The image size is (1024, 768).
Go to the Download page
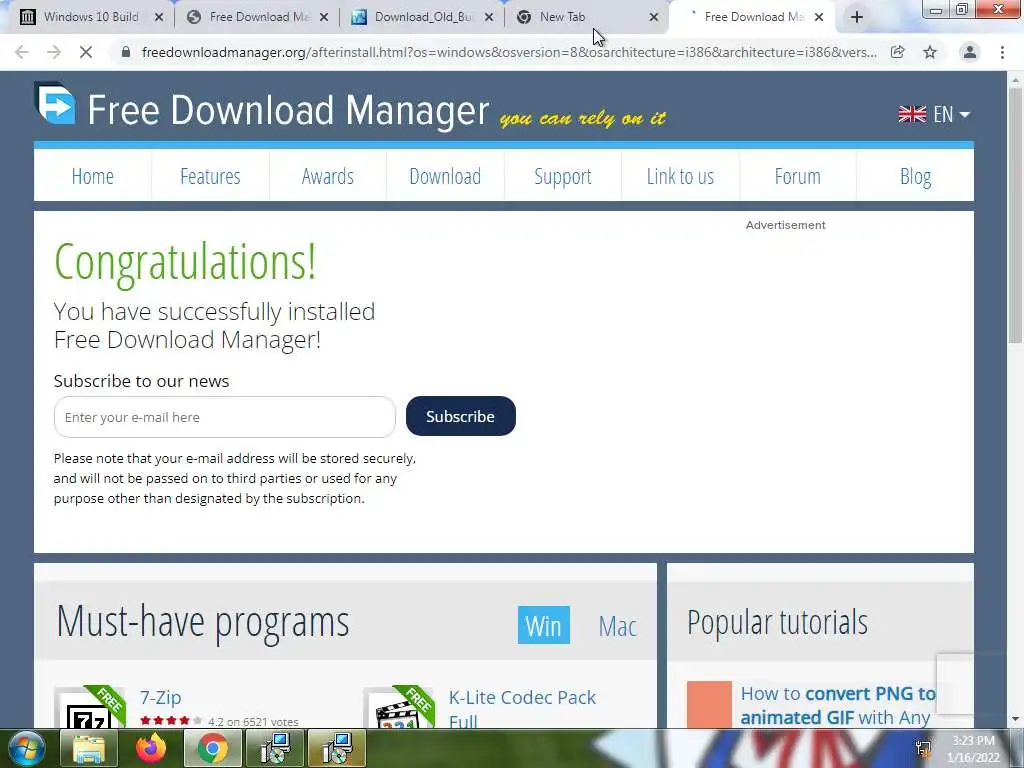click(x=445, y=176)
